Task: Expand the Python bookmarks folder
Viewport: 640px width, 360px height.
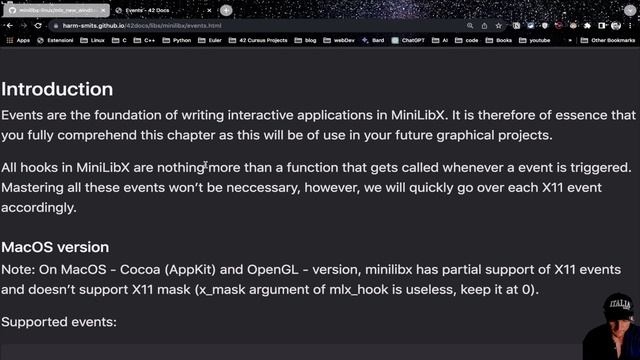Action: 177,40
